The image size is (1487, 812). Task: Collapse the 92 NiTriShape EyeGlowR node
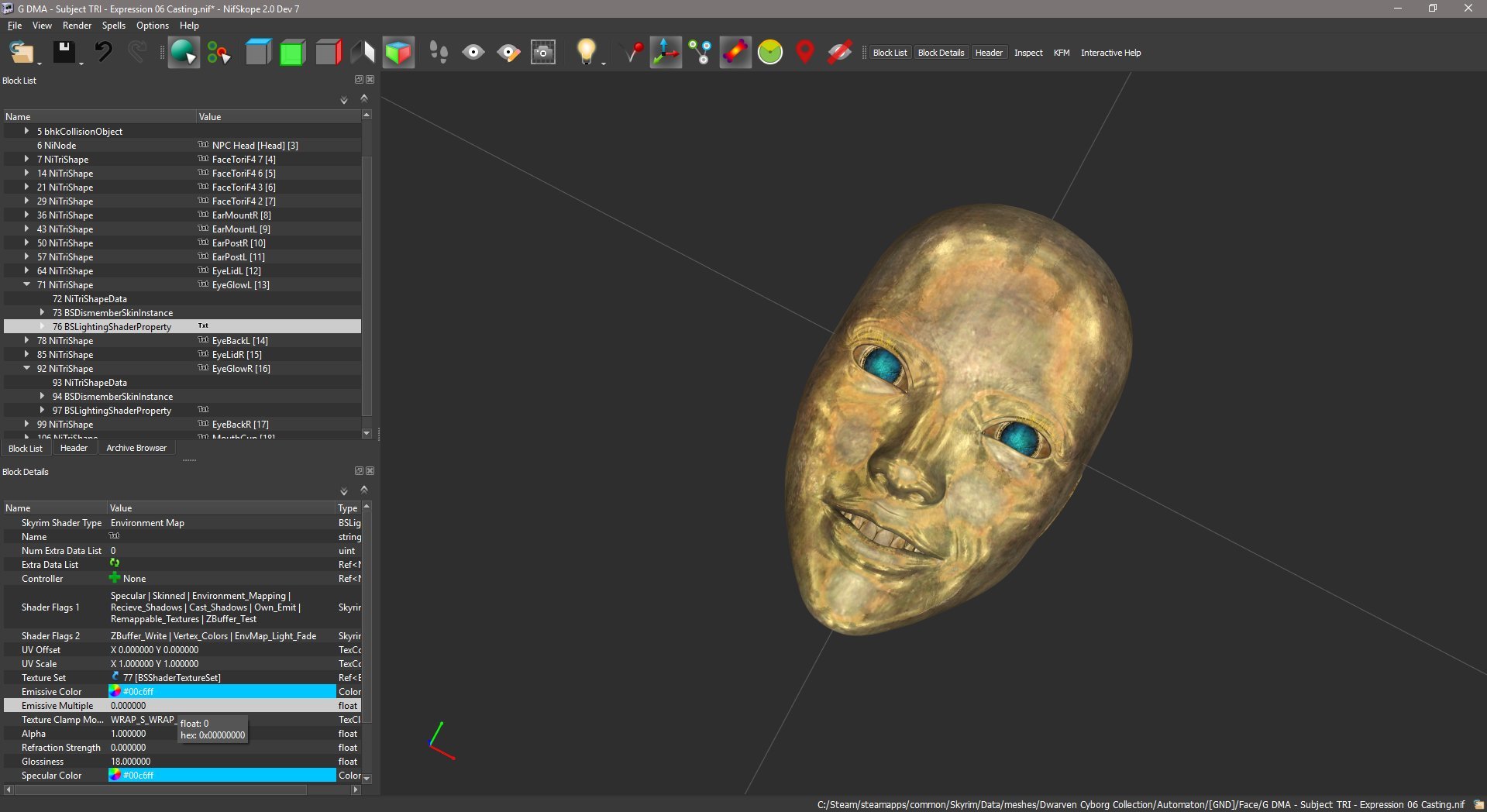click(26, 368)
